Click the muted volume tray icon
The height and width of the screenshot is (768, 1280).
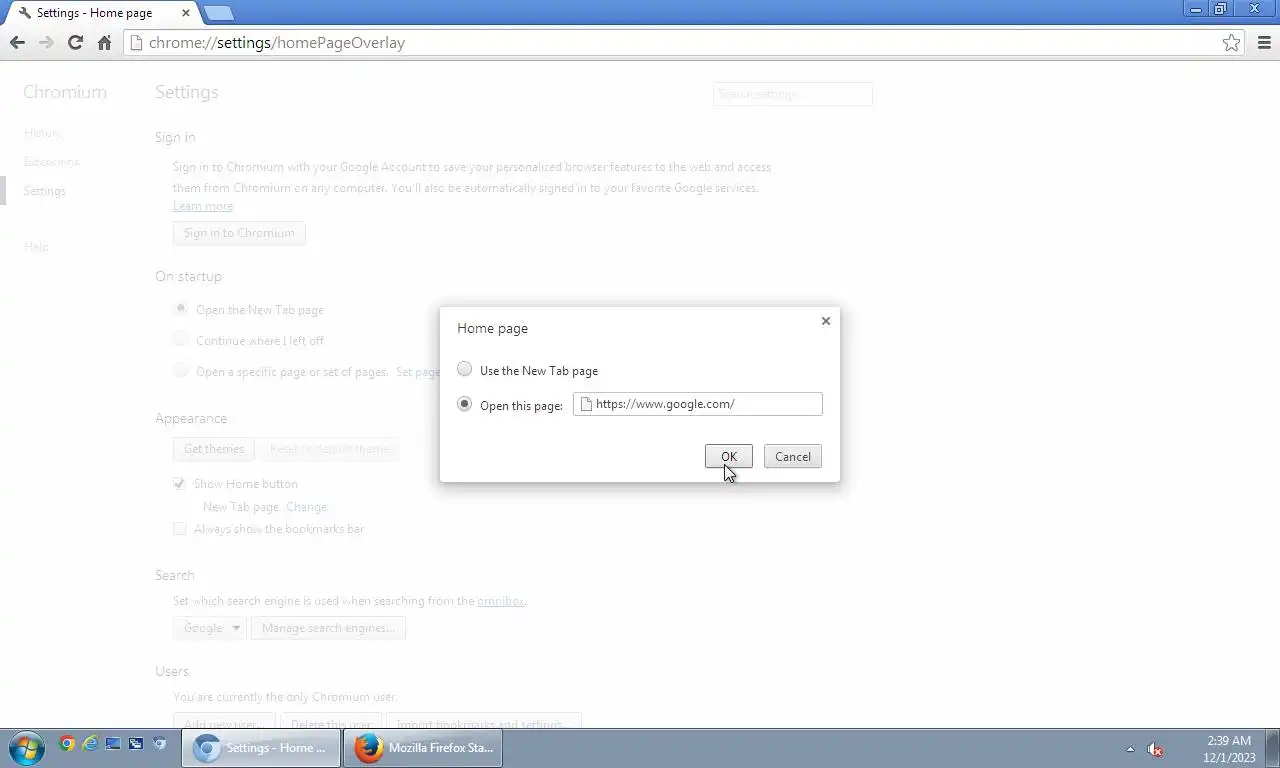coord(1154,749)
